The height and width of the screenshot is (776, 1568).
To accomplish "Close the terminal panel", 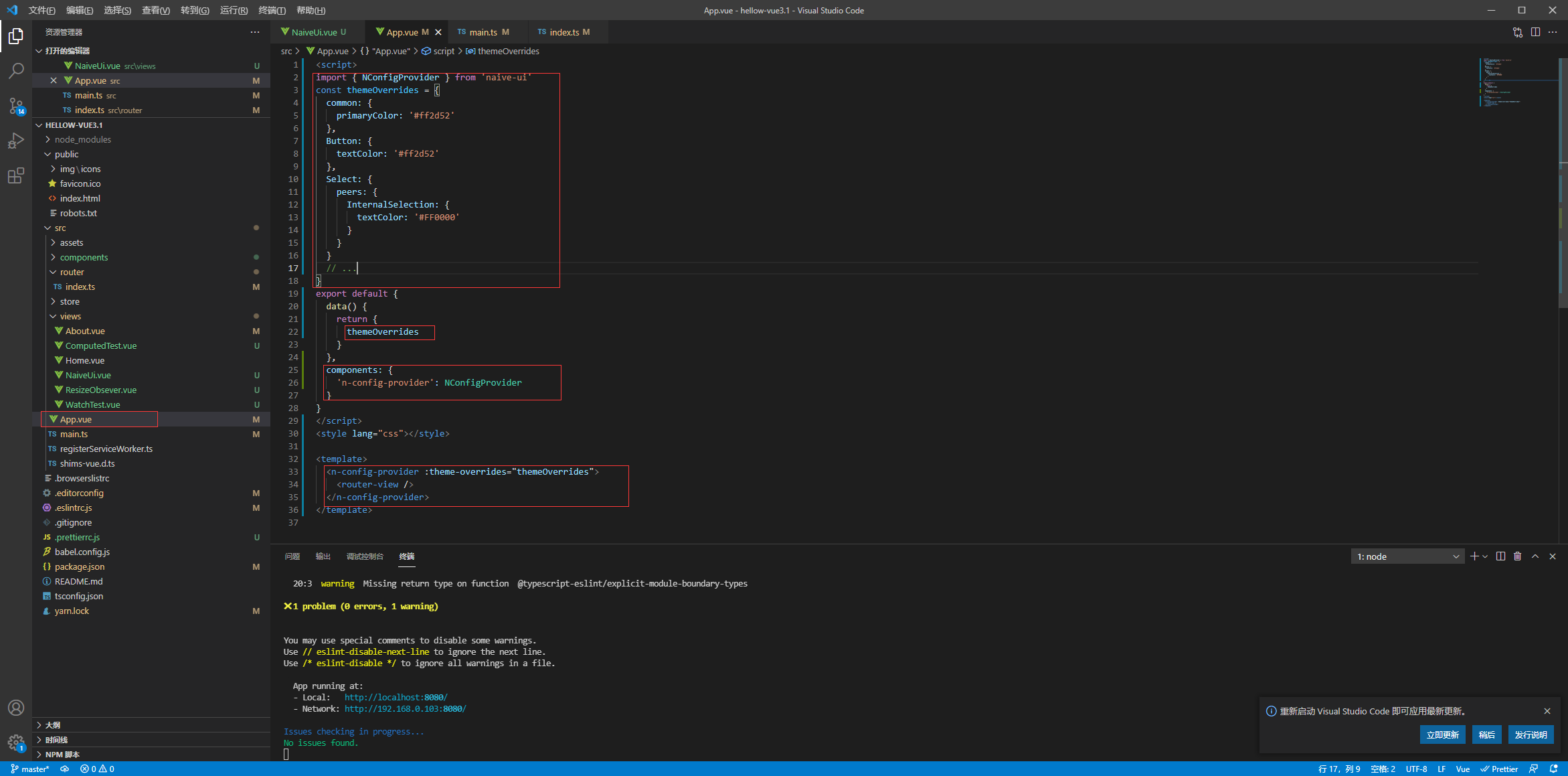I will [x=1553, y=556].
